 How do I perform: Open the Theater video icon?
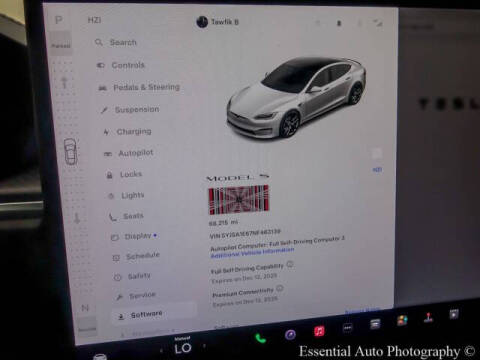[454, 314]
